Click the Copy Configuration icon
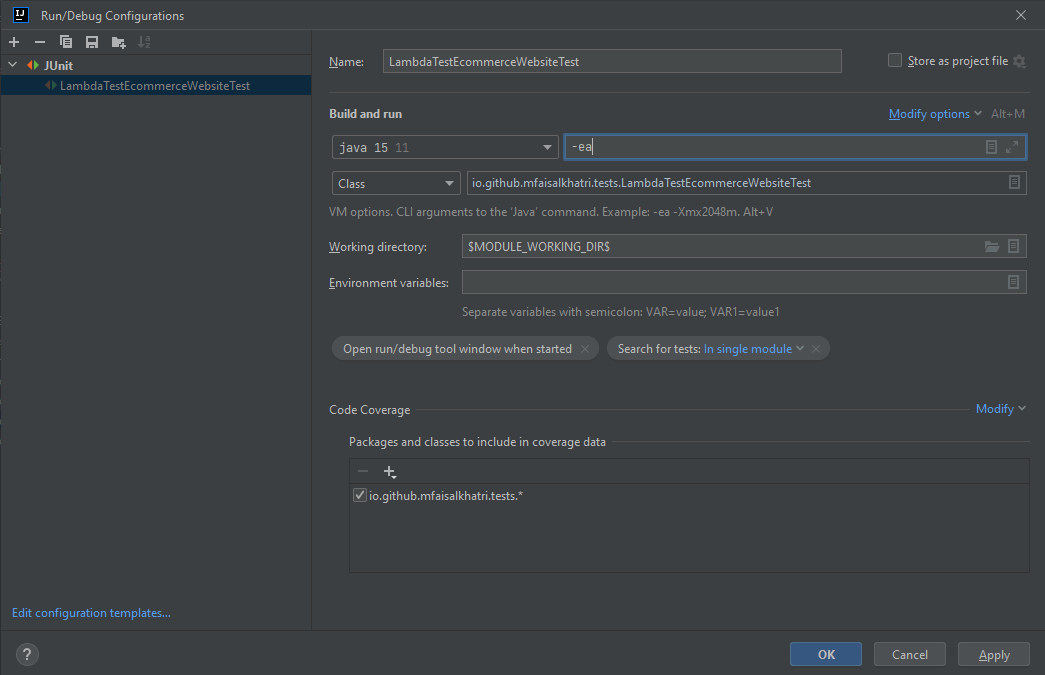Viewport: 1045px width, 675px height. click(x=66, y=42)
